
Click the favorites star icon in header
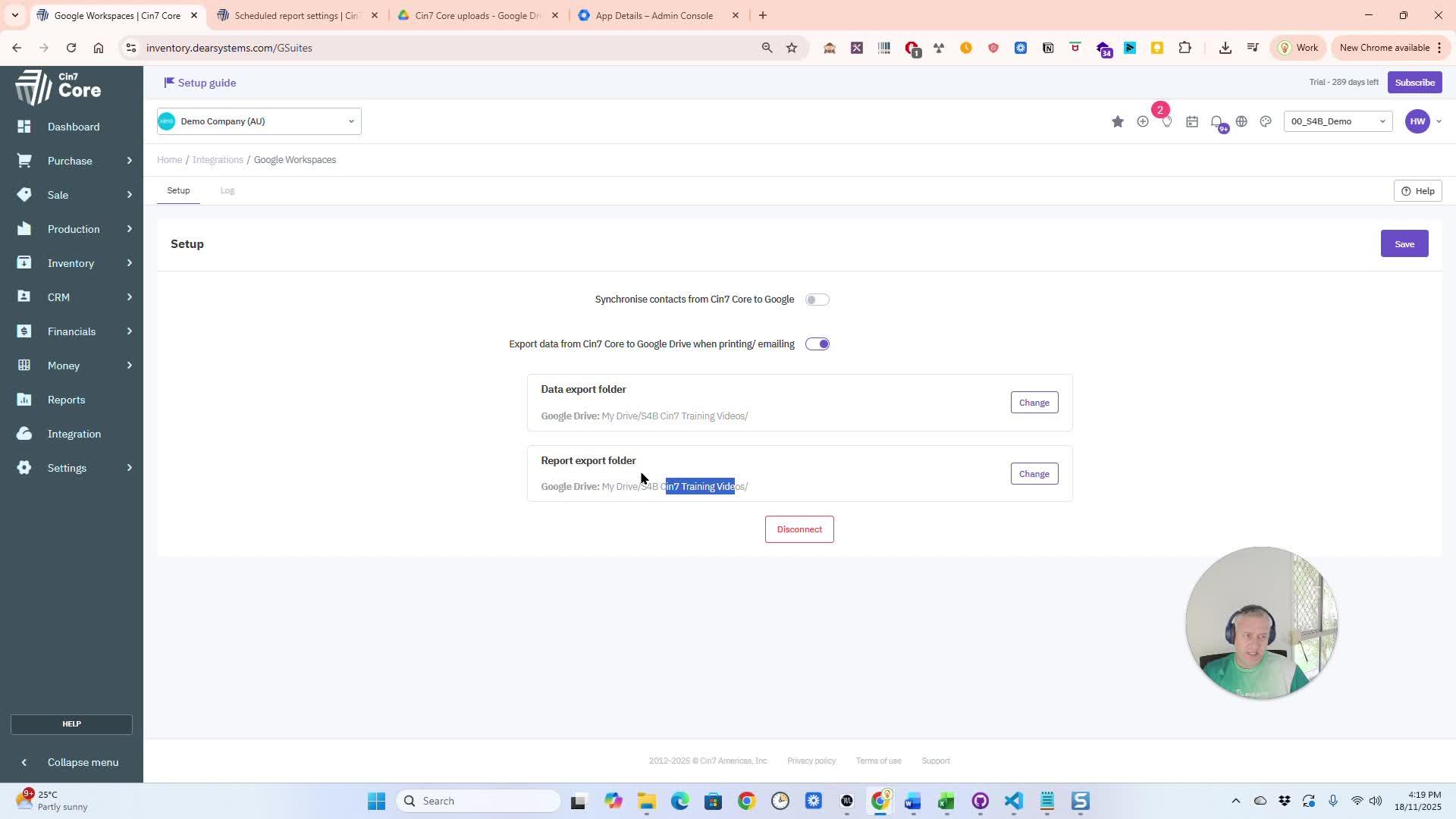(x=1117, y=121)
